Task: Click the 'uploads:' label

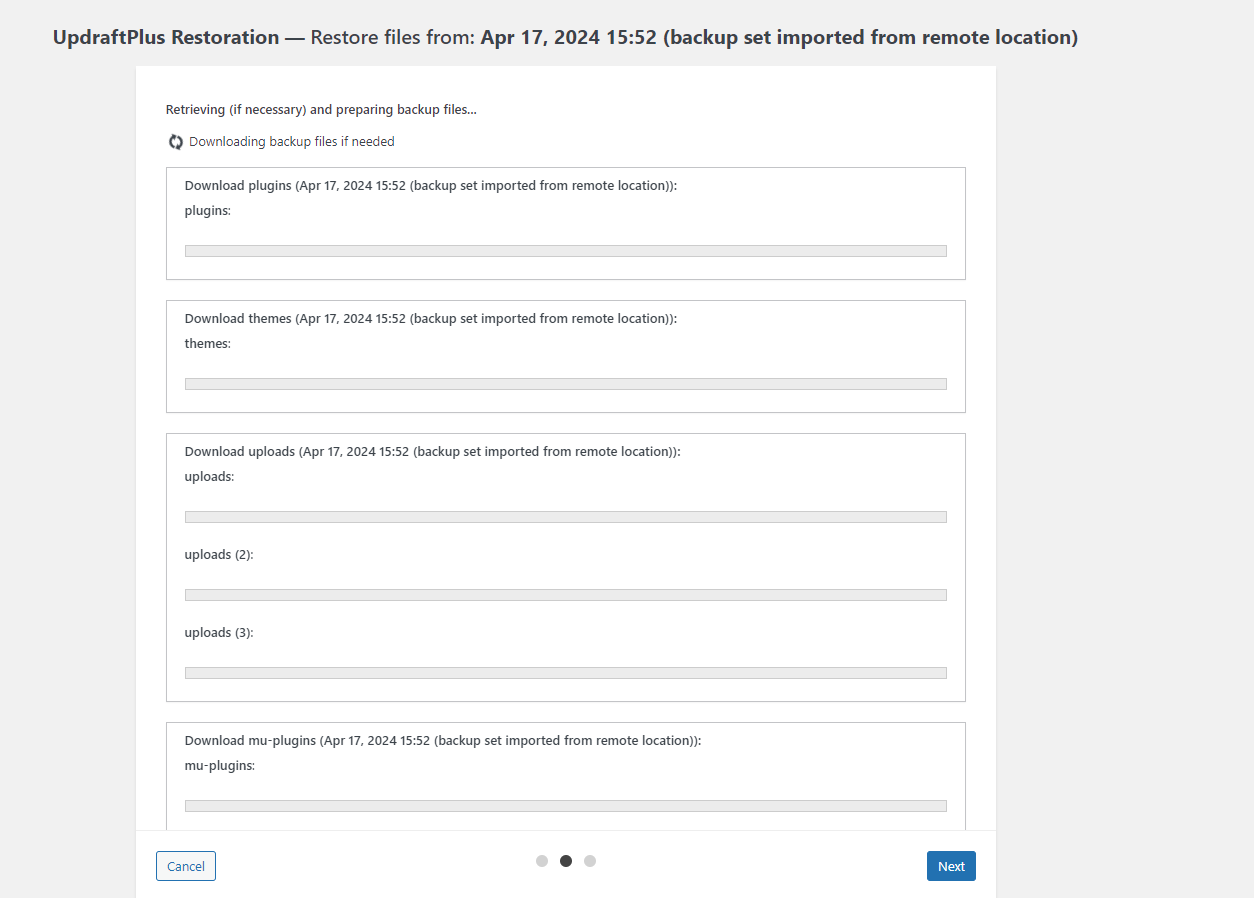Action: point(209,477)
